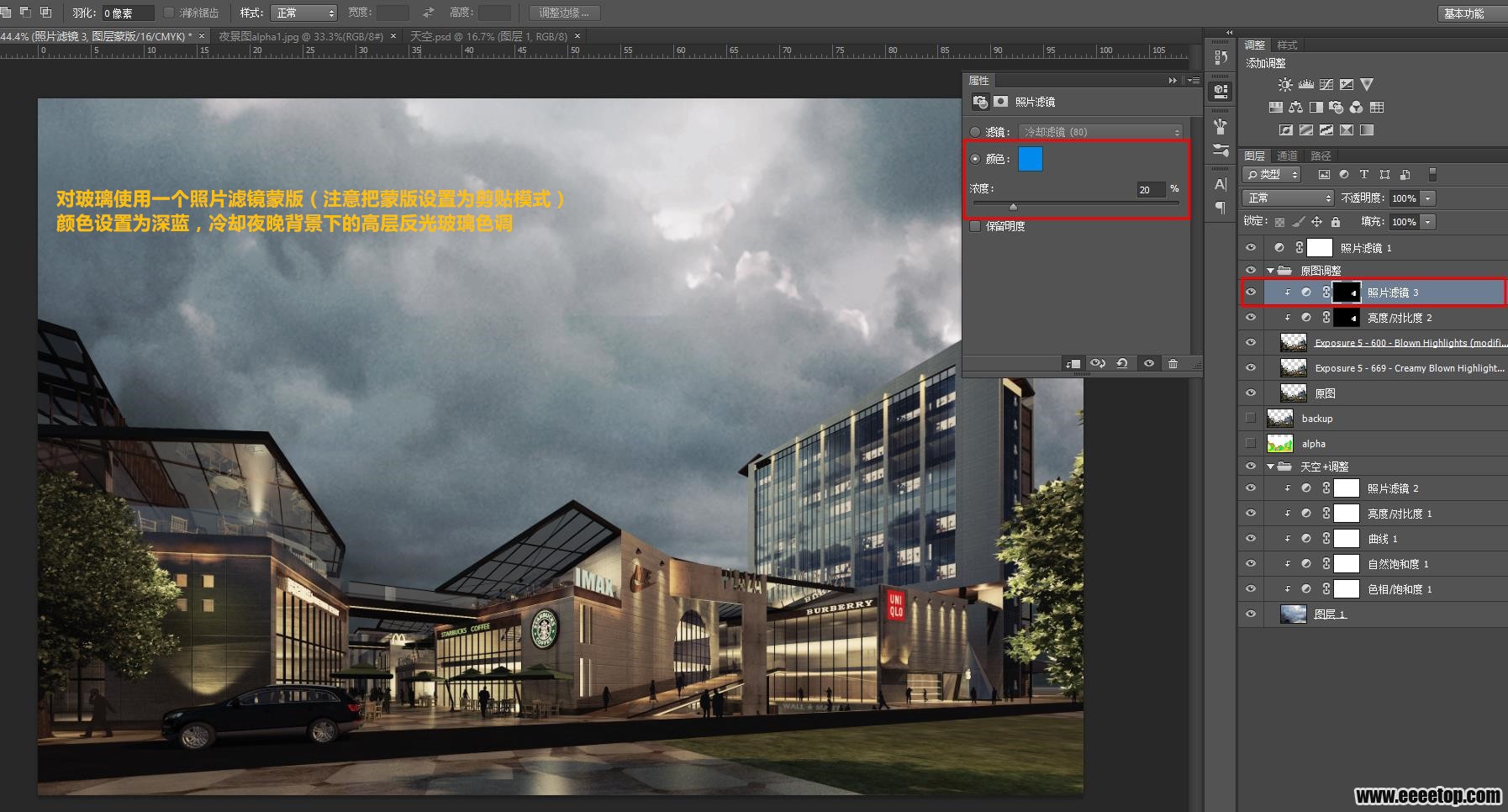The width and height of the screenshot is (1508, 812).
Task: Enable the Preserve Luminosity checkbox
Action: (x=975, y=226)
